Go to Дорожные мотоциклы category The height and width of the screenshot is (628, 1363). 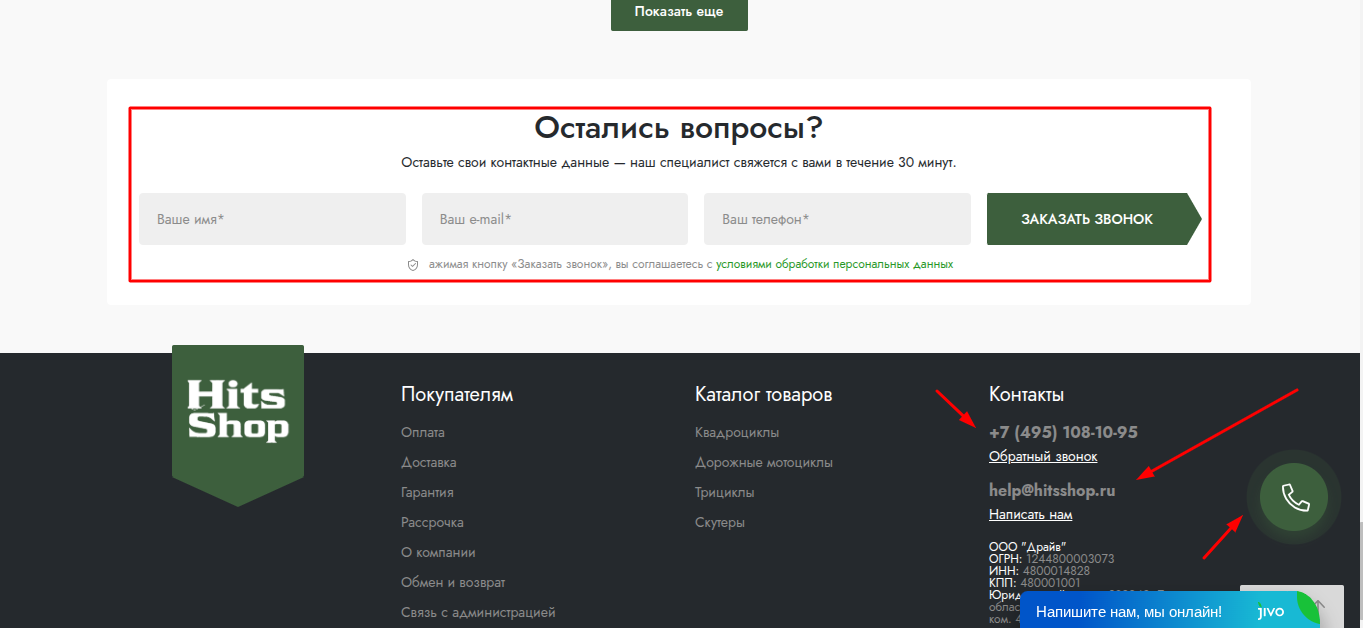pyautogui.click(x=764, y=463)
